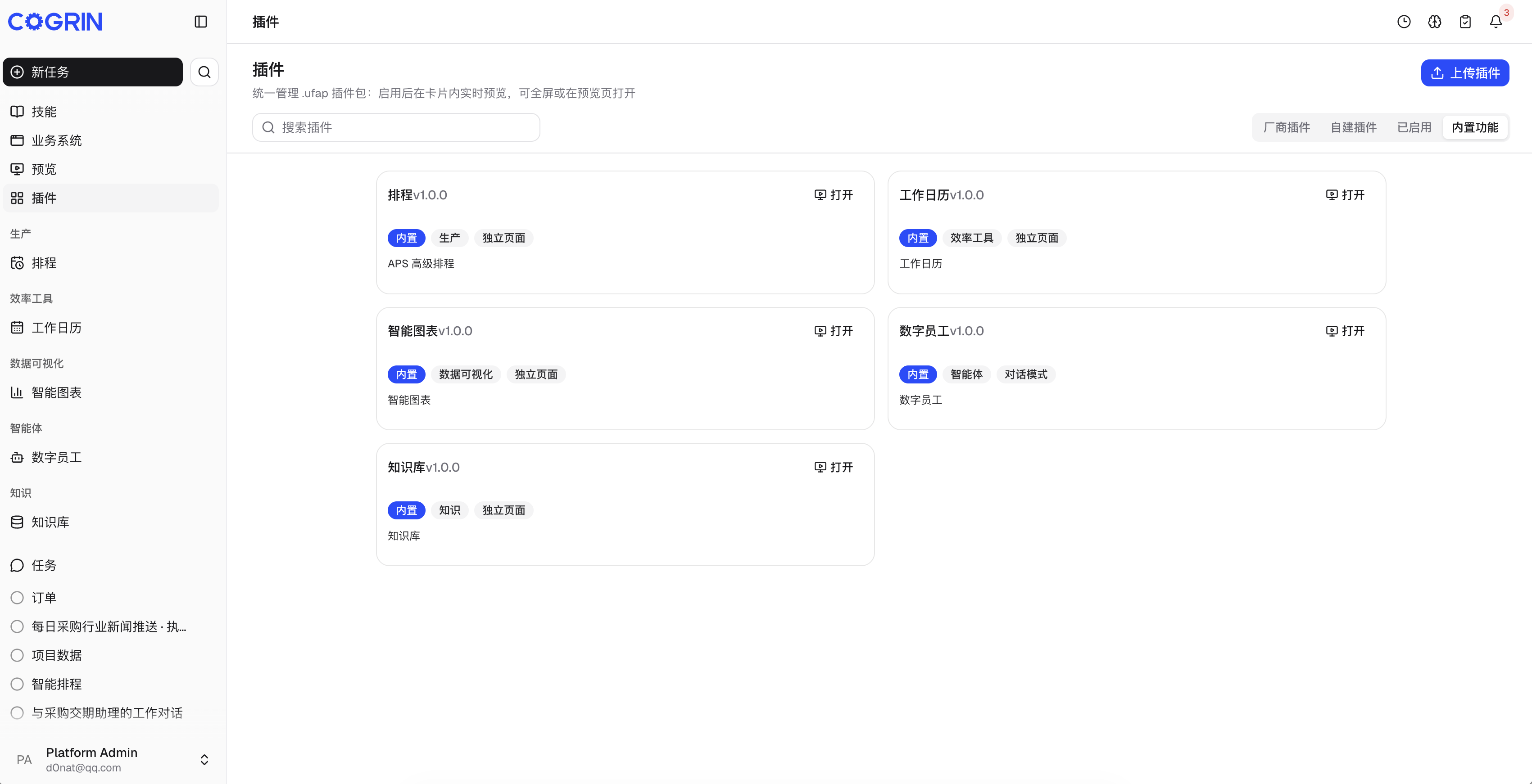
Task: Open the clipboard checklist icon in header
Action: (x=1465, y=22)
